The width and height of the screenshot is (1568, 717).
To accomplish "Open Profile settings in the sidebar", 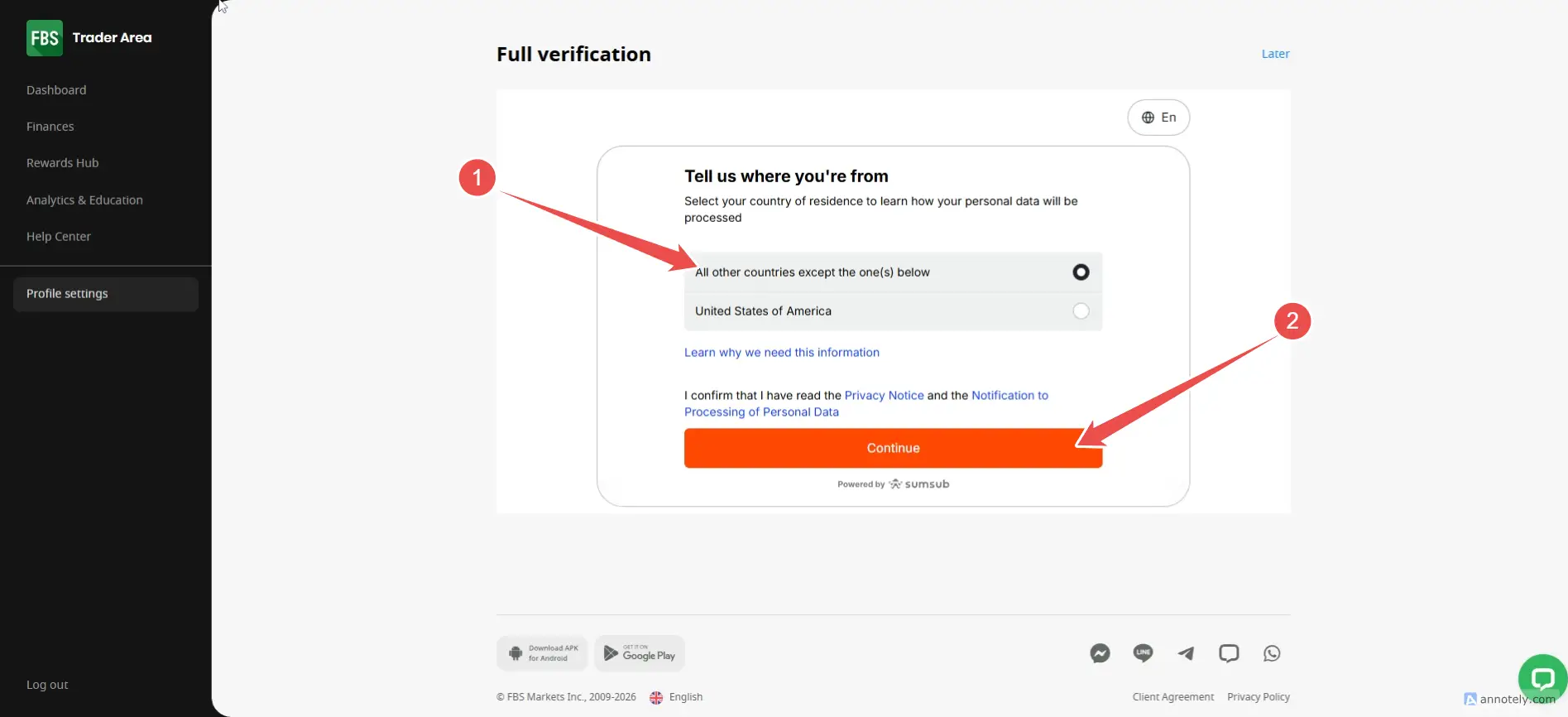I will pos(67,294).
